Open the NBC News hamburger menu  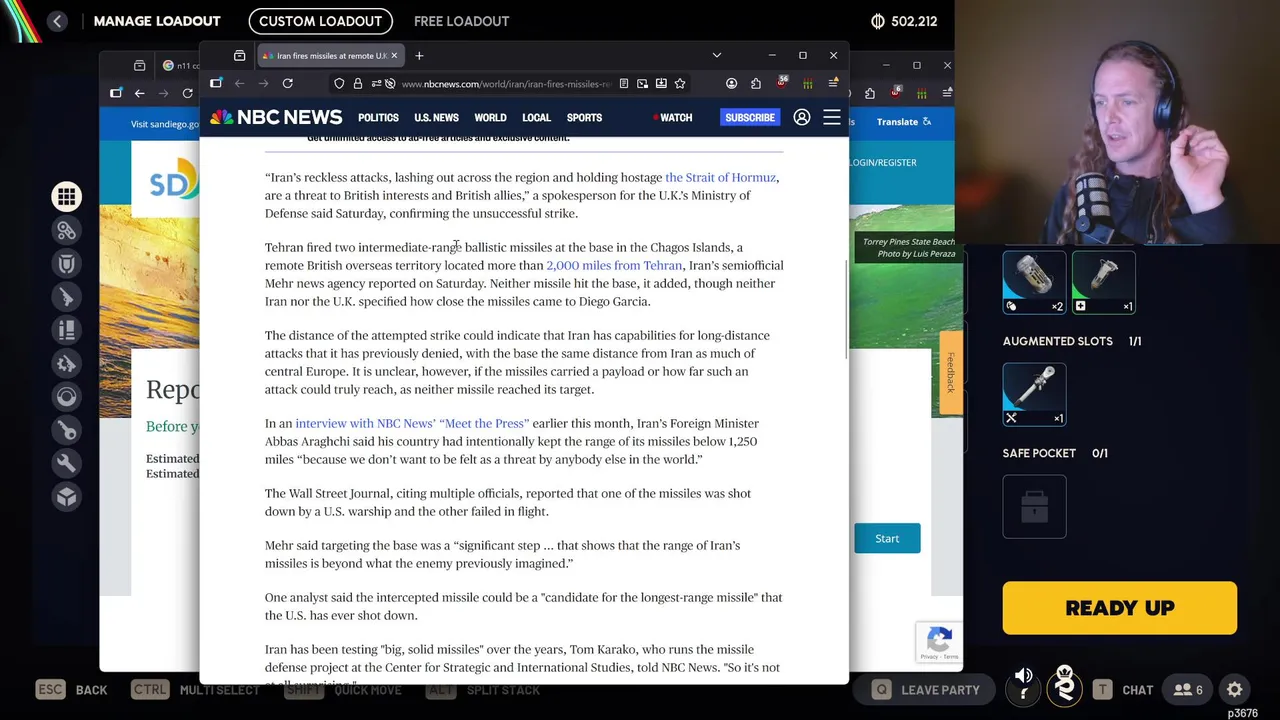831,118
